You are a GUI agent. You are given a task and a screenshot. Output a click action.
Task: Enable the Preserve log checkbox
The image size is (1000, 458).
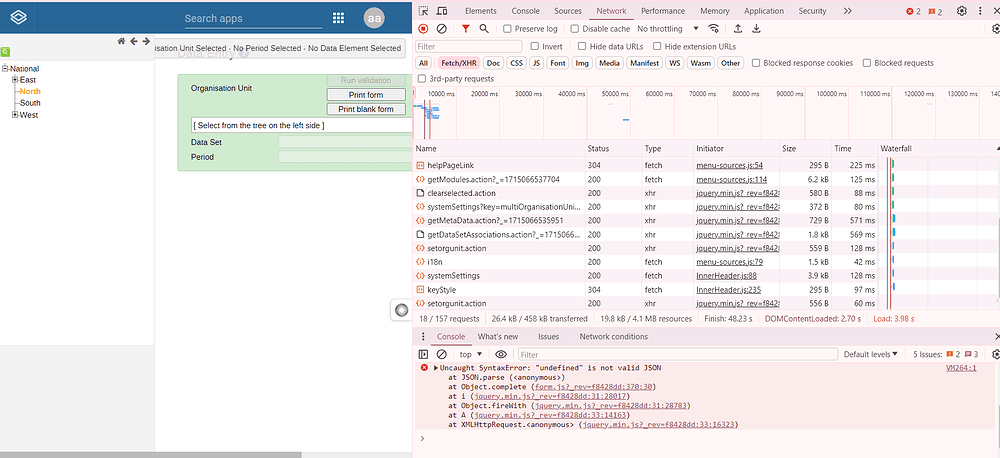coord(507,29)
